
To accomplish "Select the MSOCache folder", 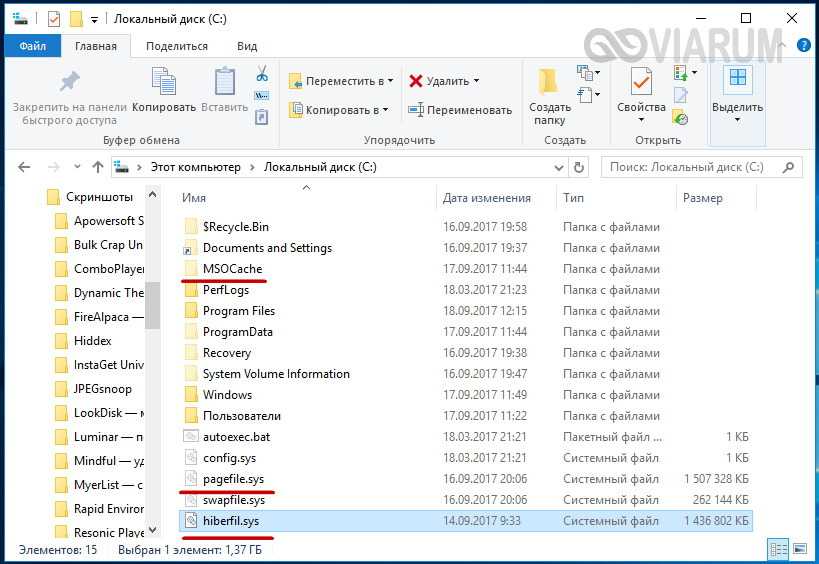I will pyautogui.click(x=232, y=269).
